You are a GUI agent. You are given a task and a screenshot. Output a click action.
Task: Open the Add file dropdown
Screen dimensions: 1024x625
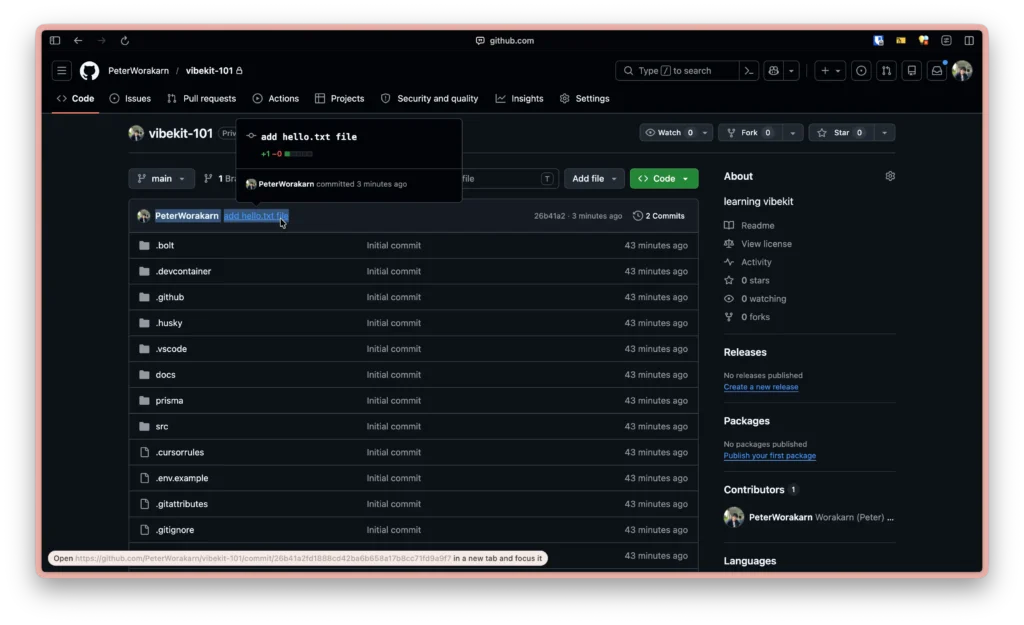(594, 178)
